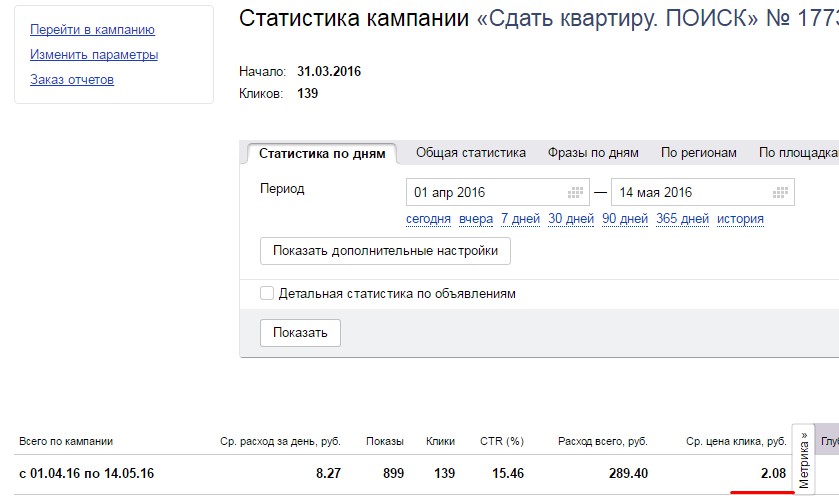Open Перейти в кампанию link
This screenshot has width=839, height=504.
click(92, 30)
